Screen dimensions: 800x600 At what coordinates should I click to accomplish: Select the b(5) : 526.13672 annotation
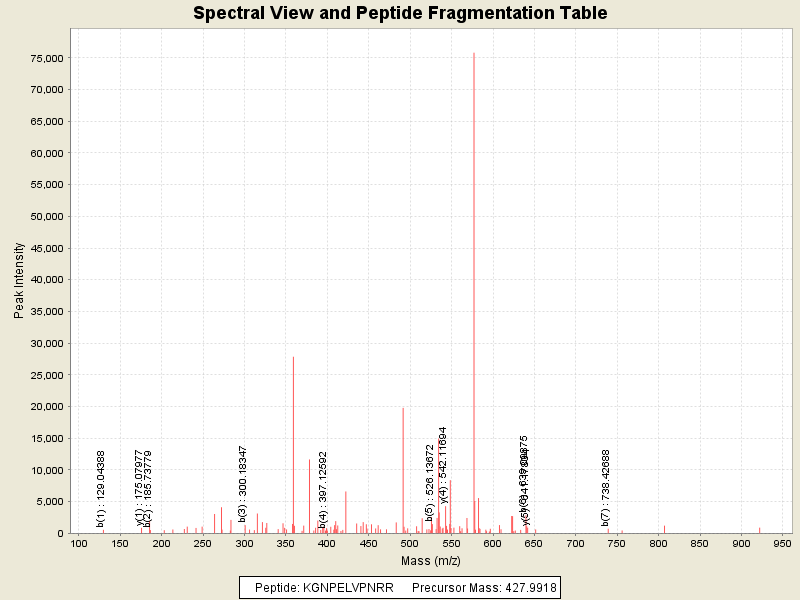pos(430,483)
